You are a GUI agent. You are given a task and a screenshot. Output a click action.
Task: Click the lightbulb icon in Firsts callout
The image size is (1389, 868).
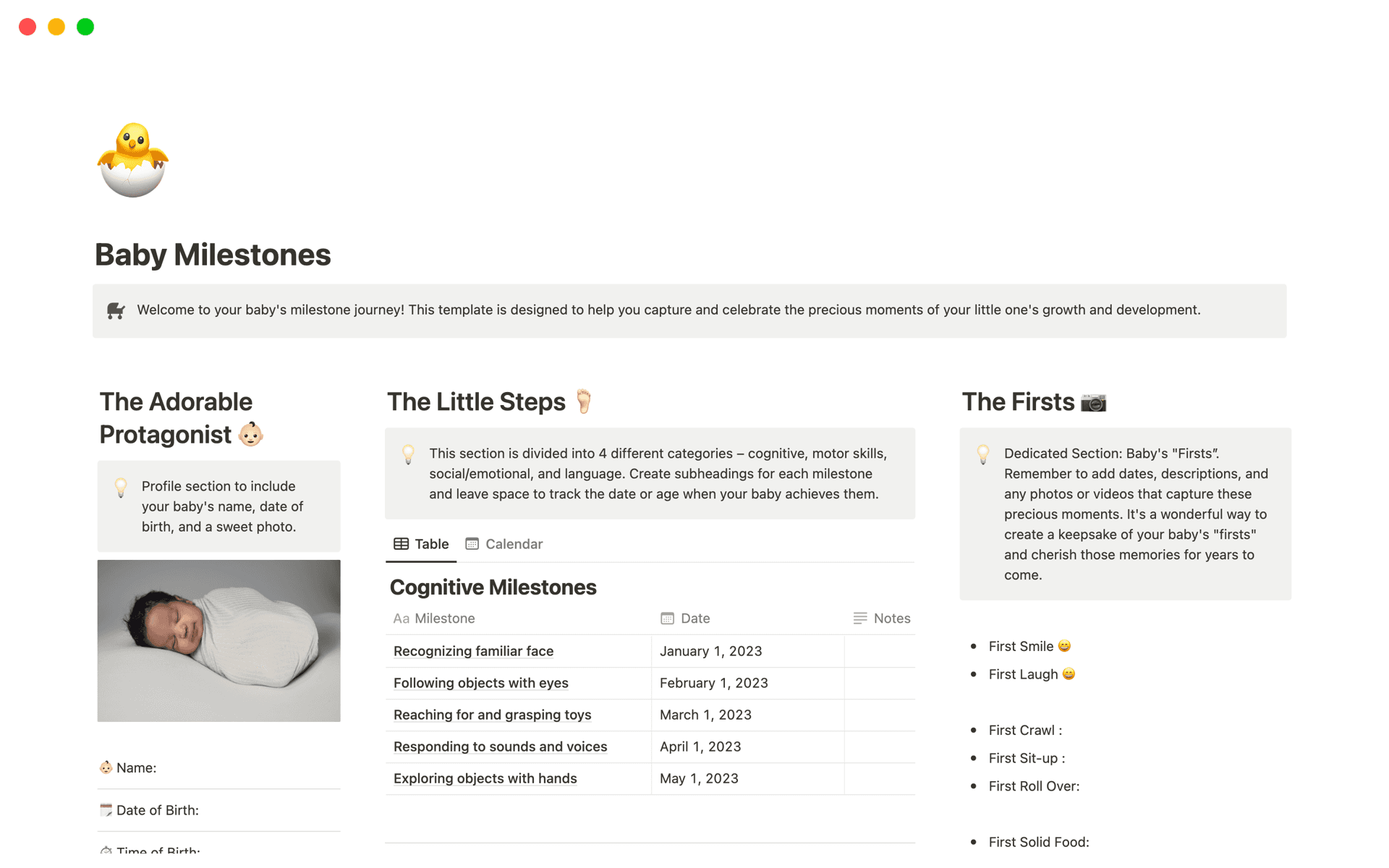[x=983, y=454]
